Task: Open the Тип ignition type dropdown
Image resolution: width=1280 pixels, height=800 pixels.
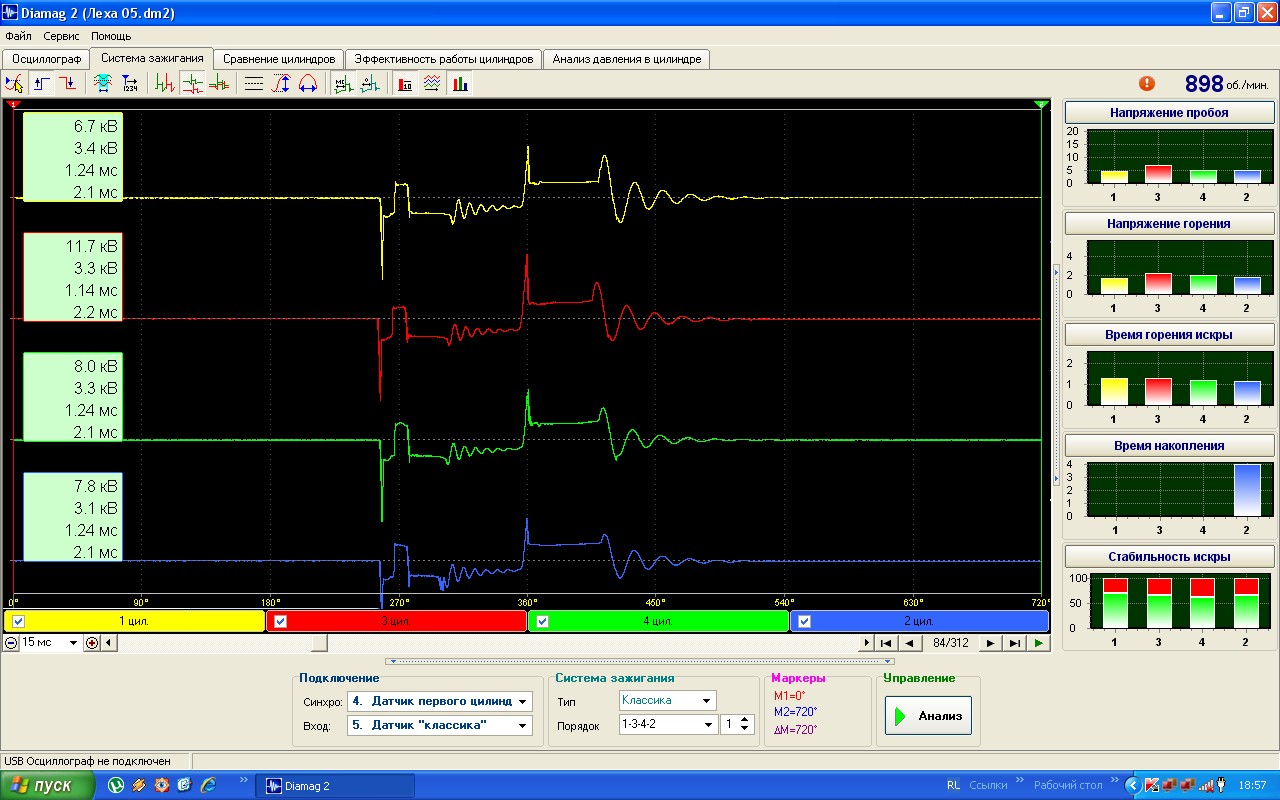Action: [708, 701]
